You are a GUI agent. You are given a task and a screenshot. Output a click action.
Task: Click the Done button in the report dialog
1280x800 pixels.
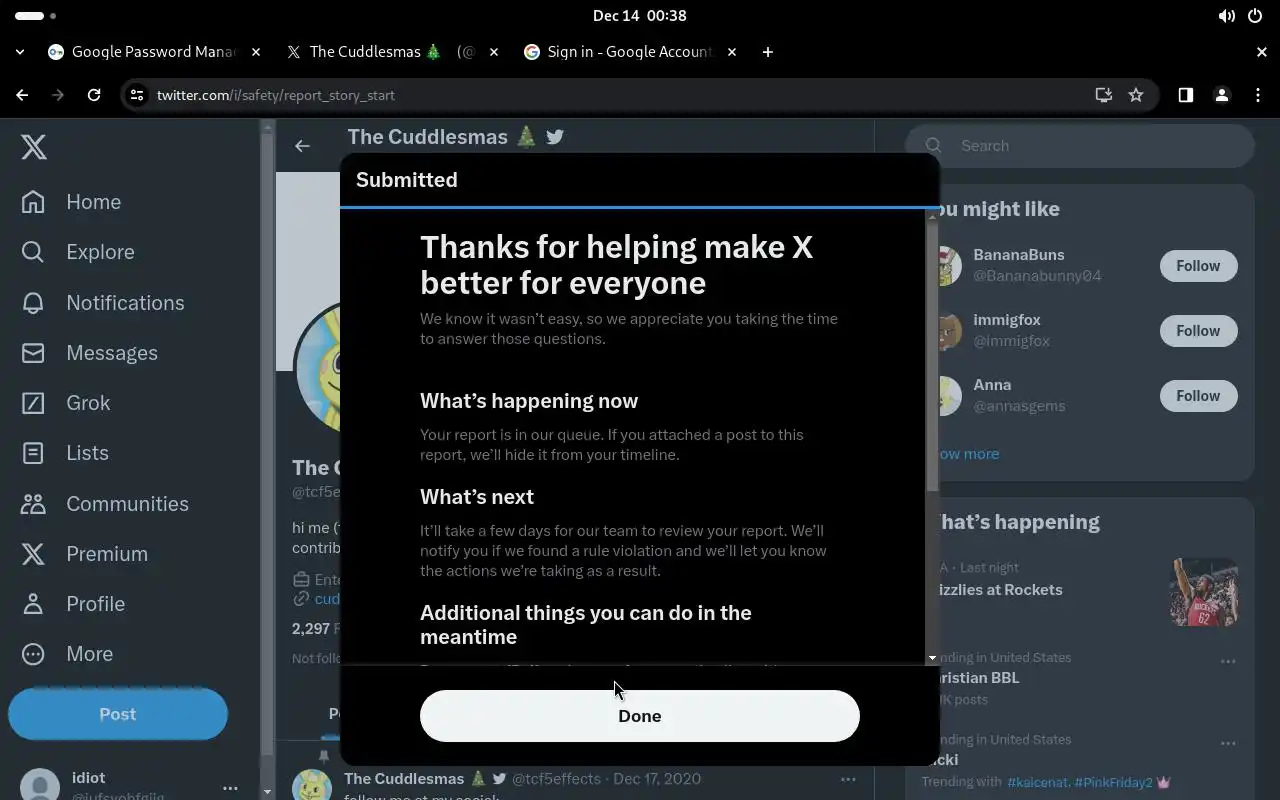639,716
